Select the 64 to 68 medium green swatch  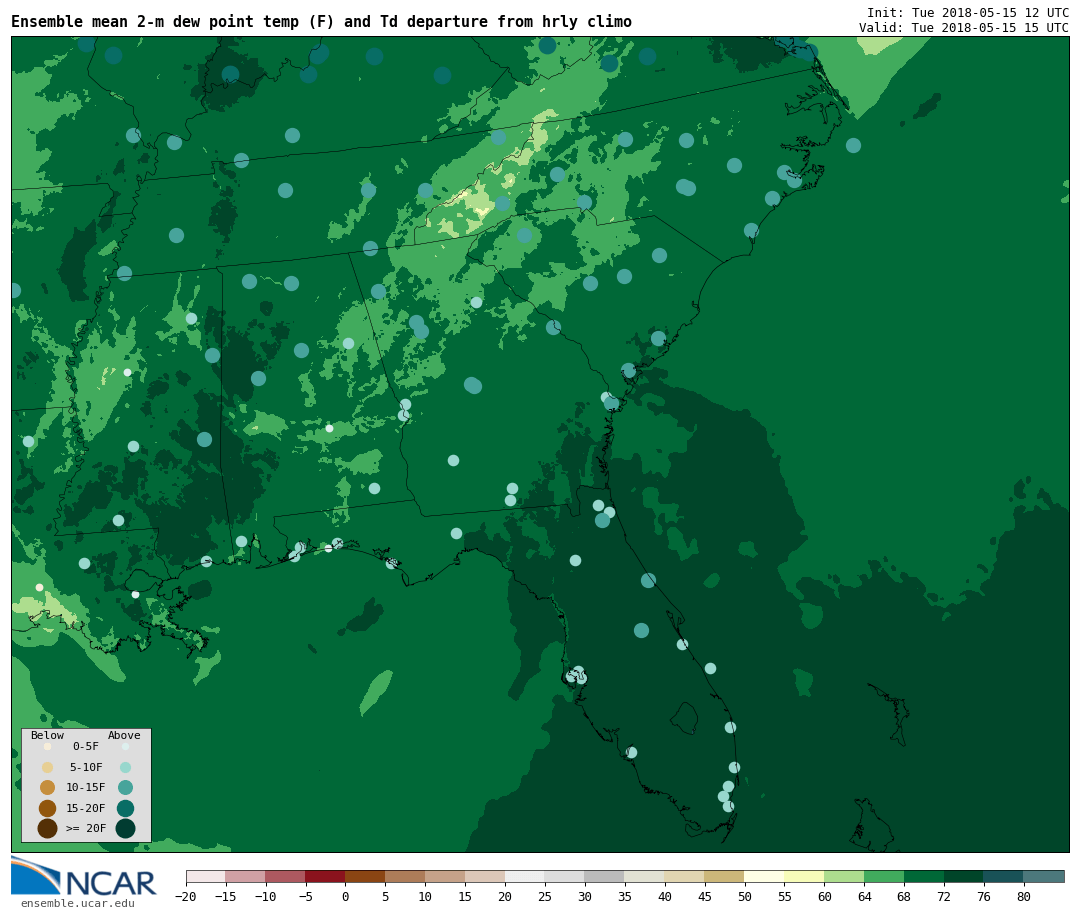click(885, 876)
